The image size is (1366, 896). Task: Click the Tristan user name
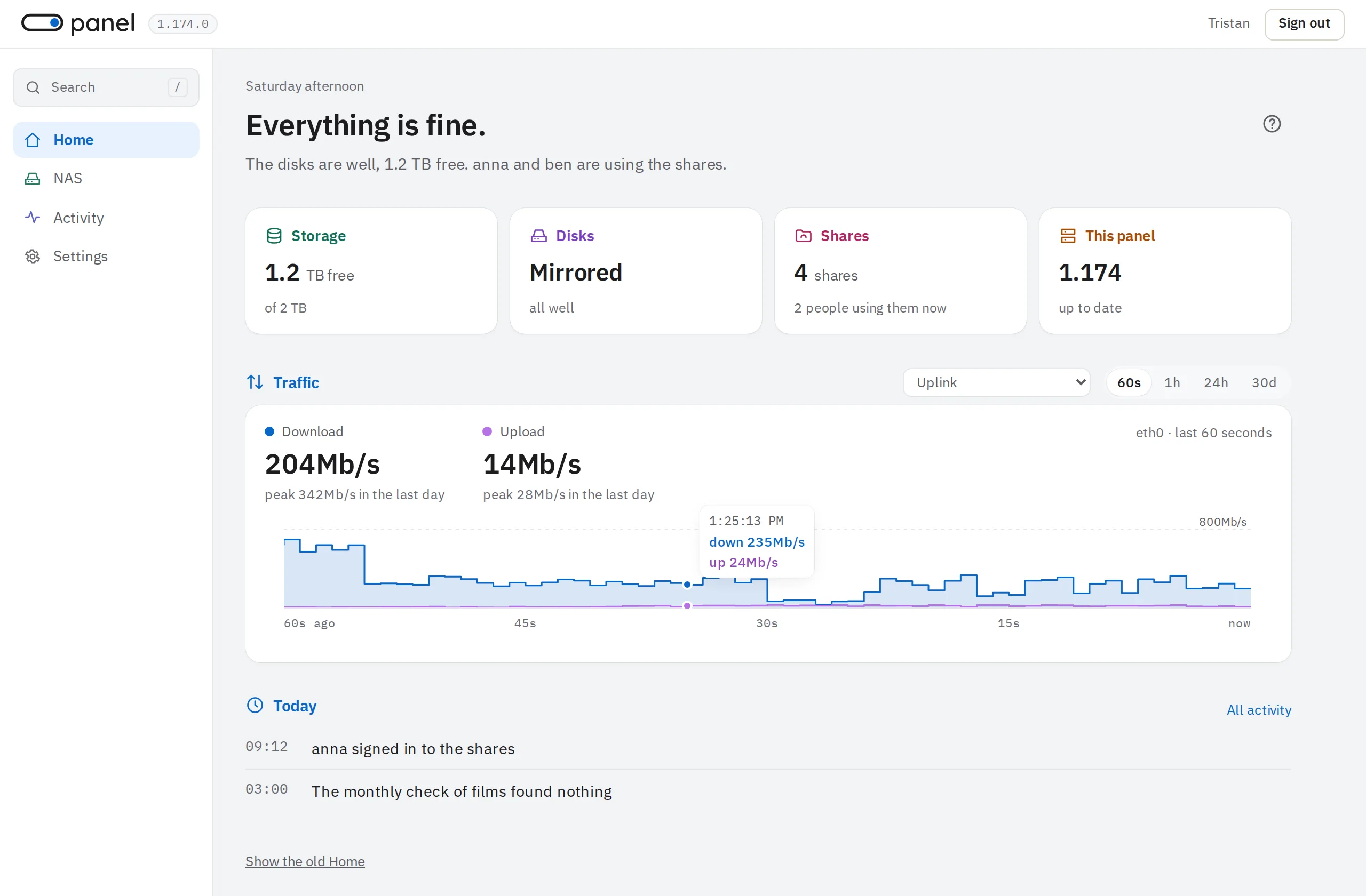(1228, 23)
